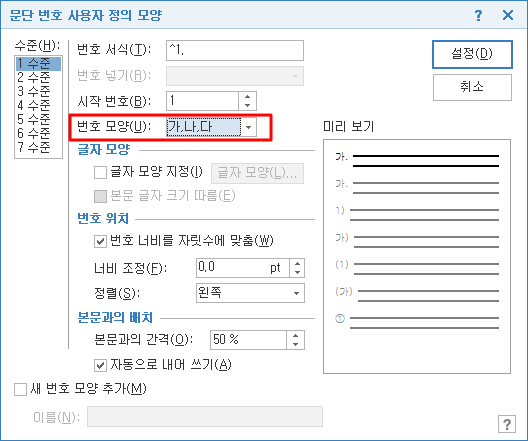Select 6 수준 in the level list
This screenshot has height=441, width=528.
pyautogui.click(x=38, y=133)
